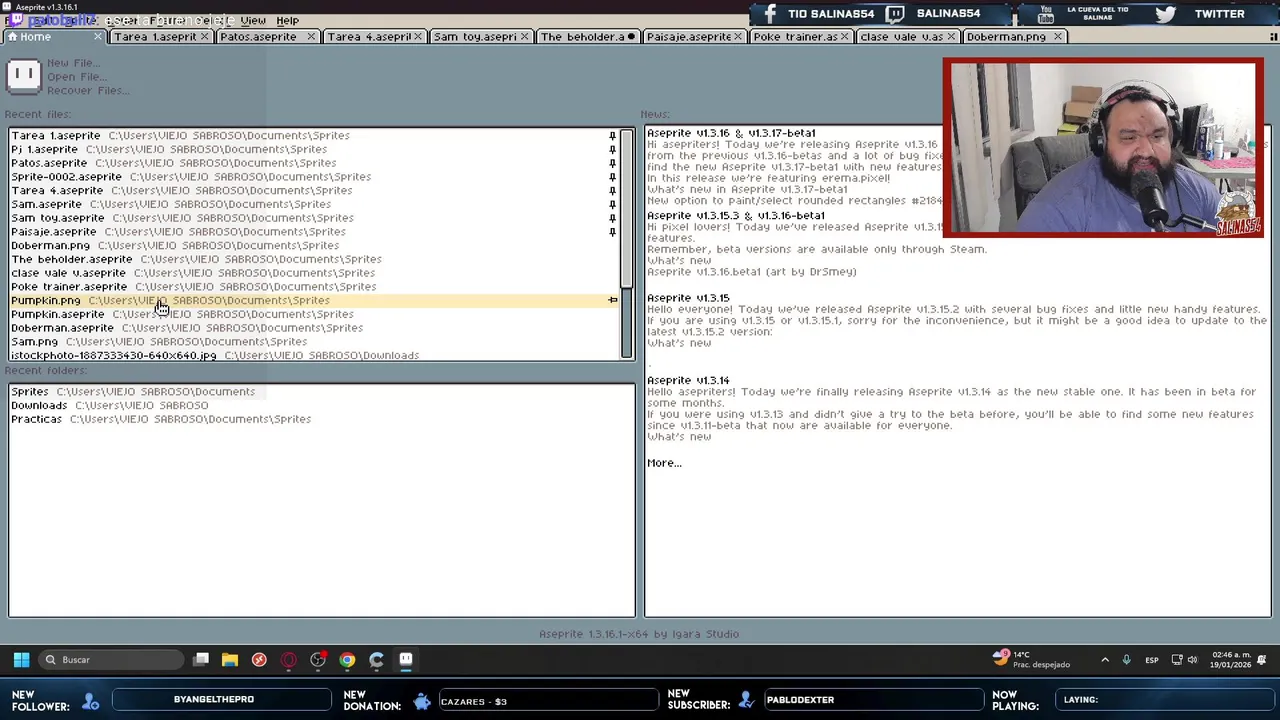1280x720 pixels.
Task: Close the Doberman.png tab
Action: (1057, 37)
